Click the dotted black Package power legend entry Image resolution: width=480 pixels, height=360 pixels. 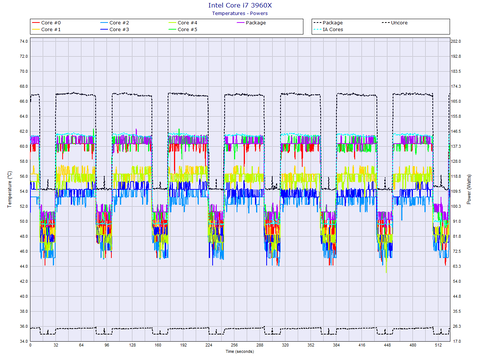328,23
